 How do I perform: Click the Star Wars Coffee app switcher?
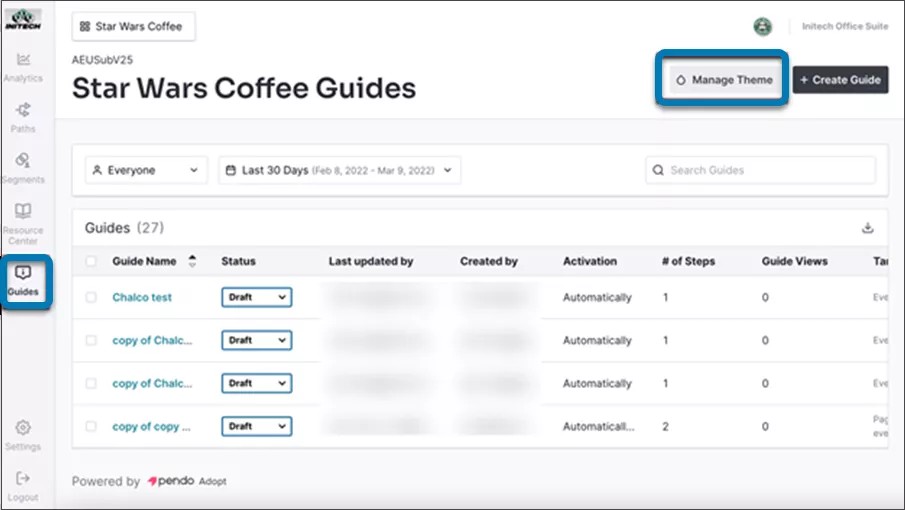click(x=133, y=27)
